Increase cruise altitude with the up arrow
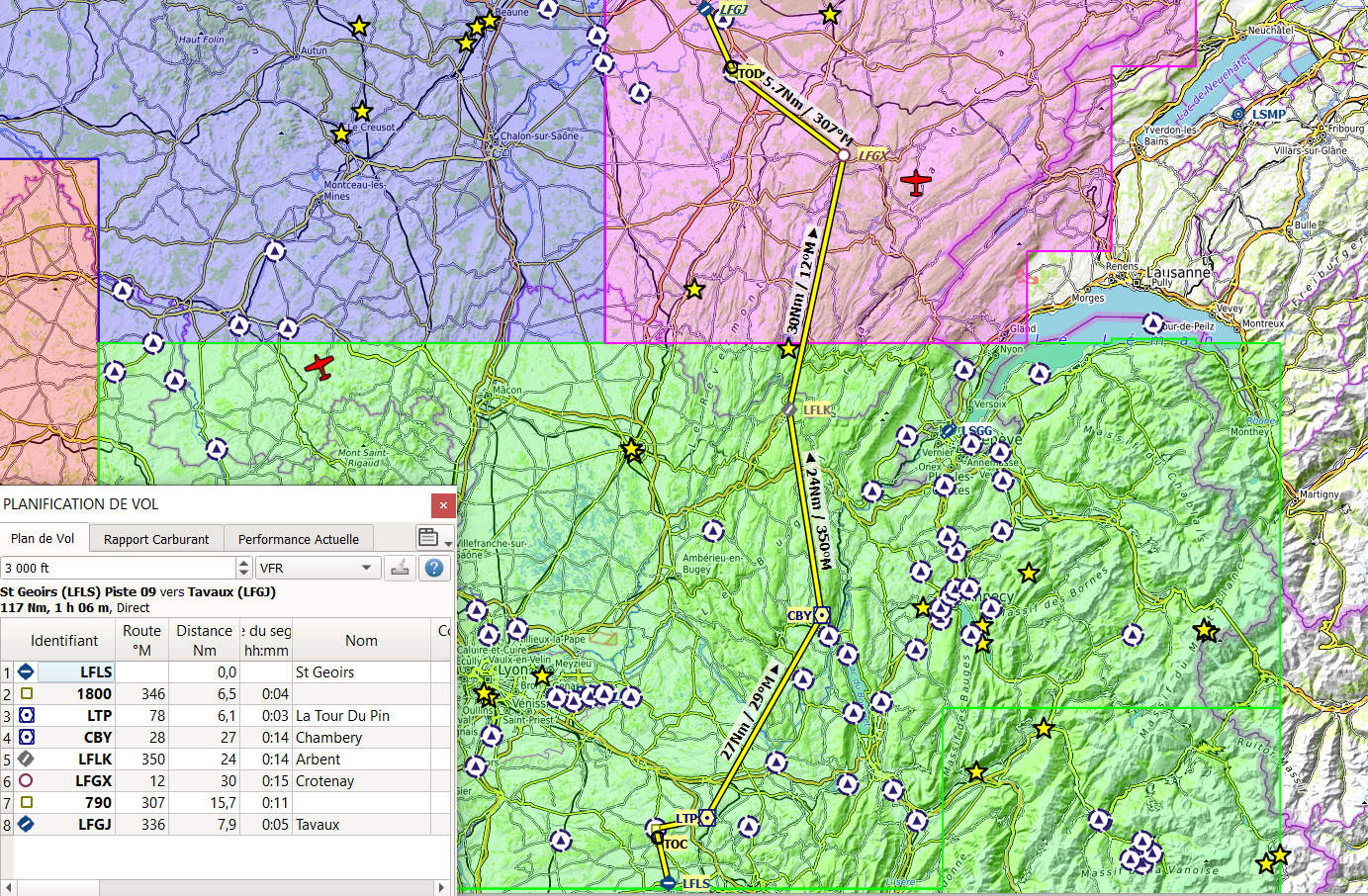The width and height of the screenshot is (1368, 896). tap(244, 563)
